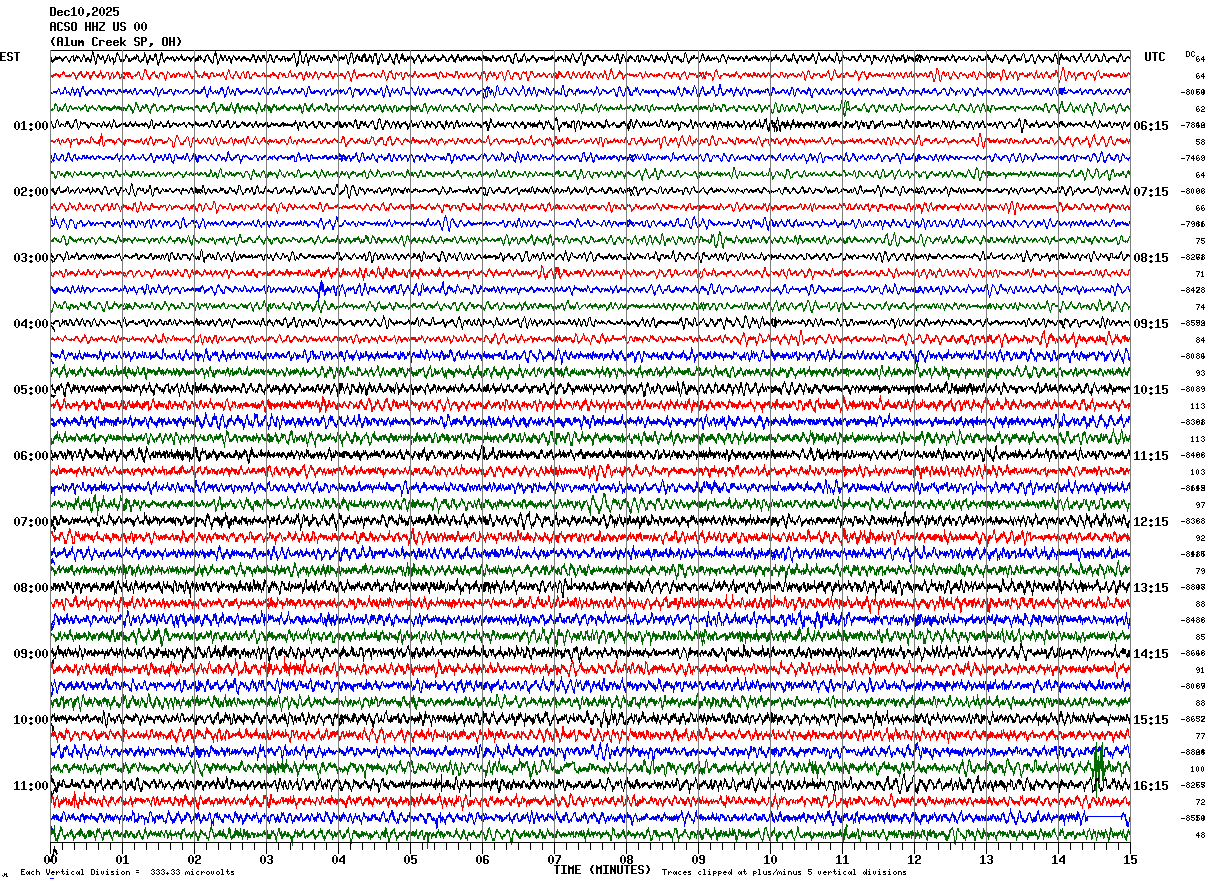Select the 02:00 EST time label
This screenshot has height=886, width=1210.
[x=30, y=192]
